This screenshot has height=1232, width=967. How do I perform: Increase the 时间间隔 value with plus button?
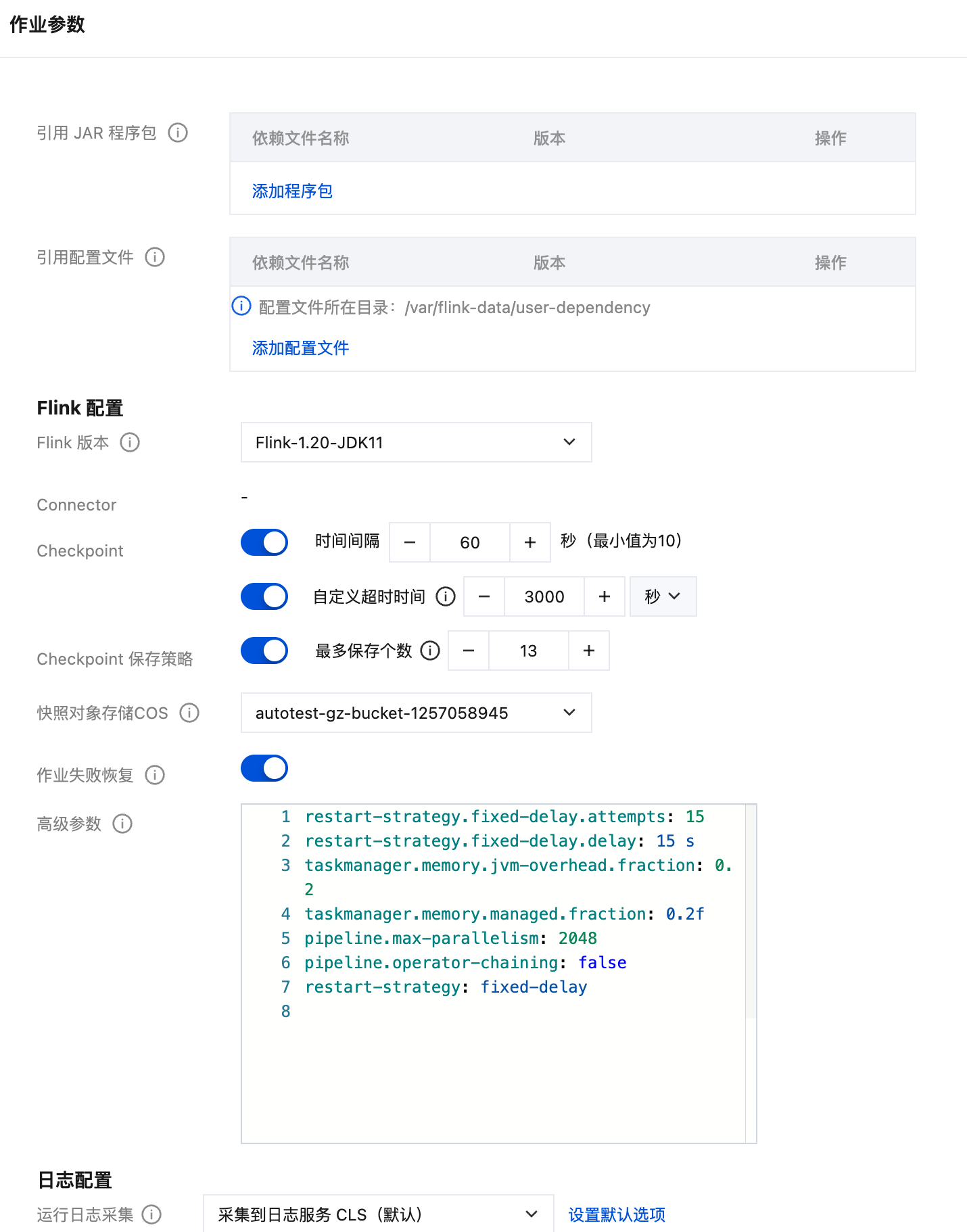(530, 542)
